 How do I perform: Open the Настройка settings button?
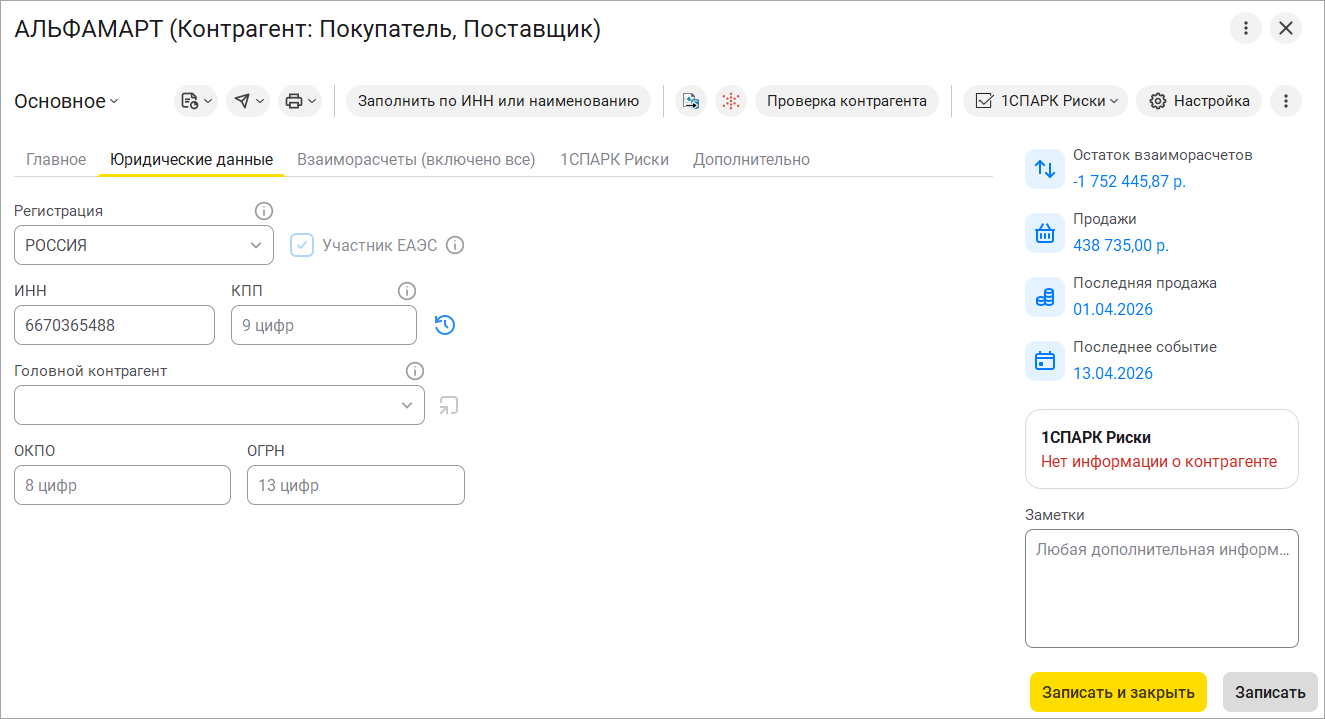1199,101
